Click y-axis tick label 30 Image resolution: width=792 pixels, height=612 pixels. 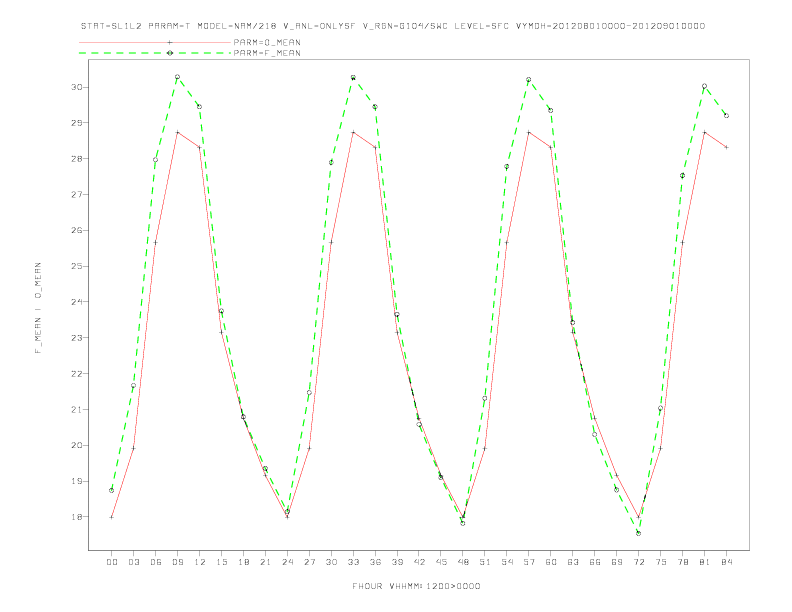coord(76,87)
